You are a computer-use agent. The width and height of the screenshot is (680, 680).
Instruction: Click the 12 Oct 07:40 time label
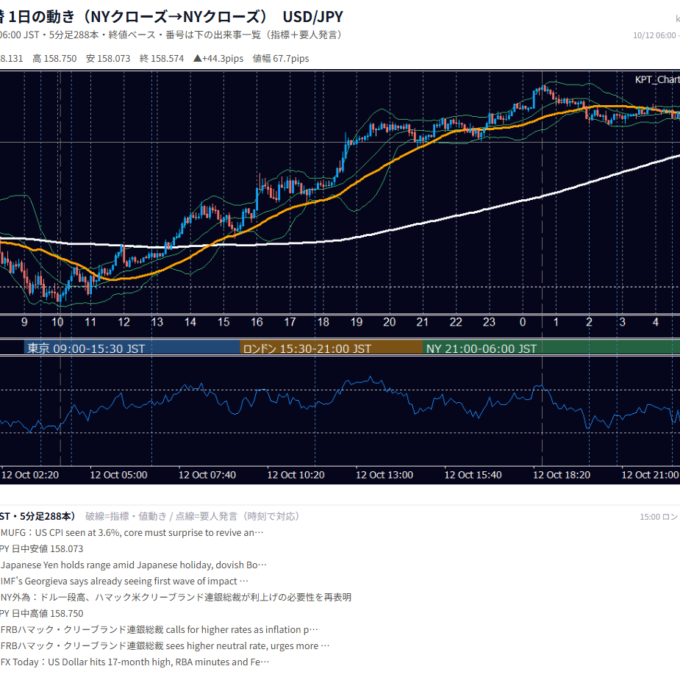(207, 475)
